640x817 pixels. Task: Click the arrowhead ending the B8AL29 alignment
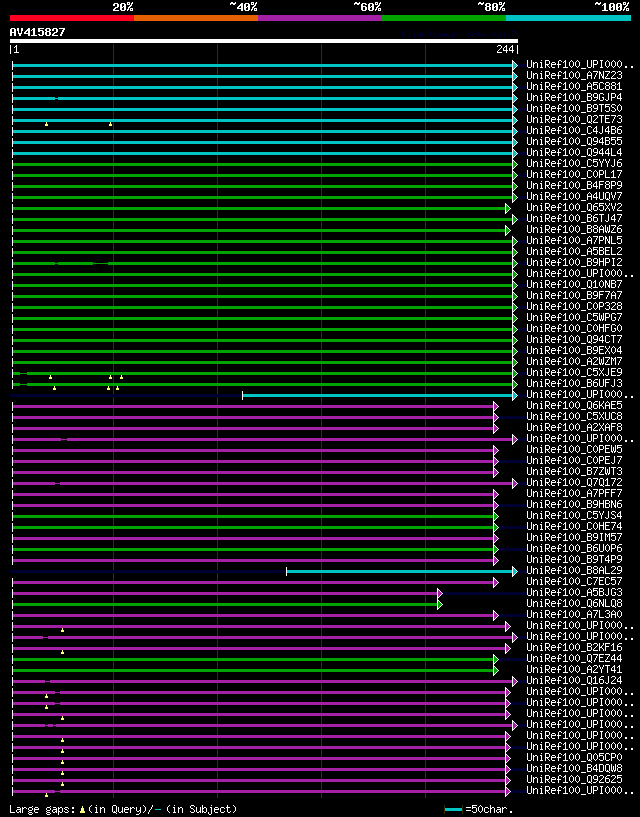pyautogui.click(x=515, y=572)
